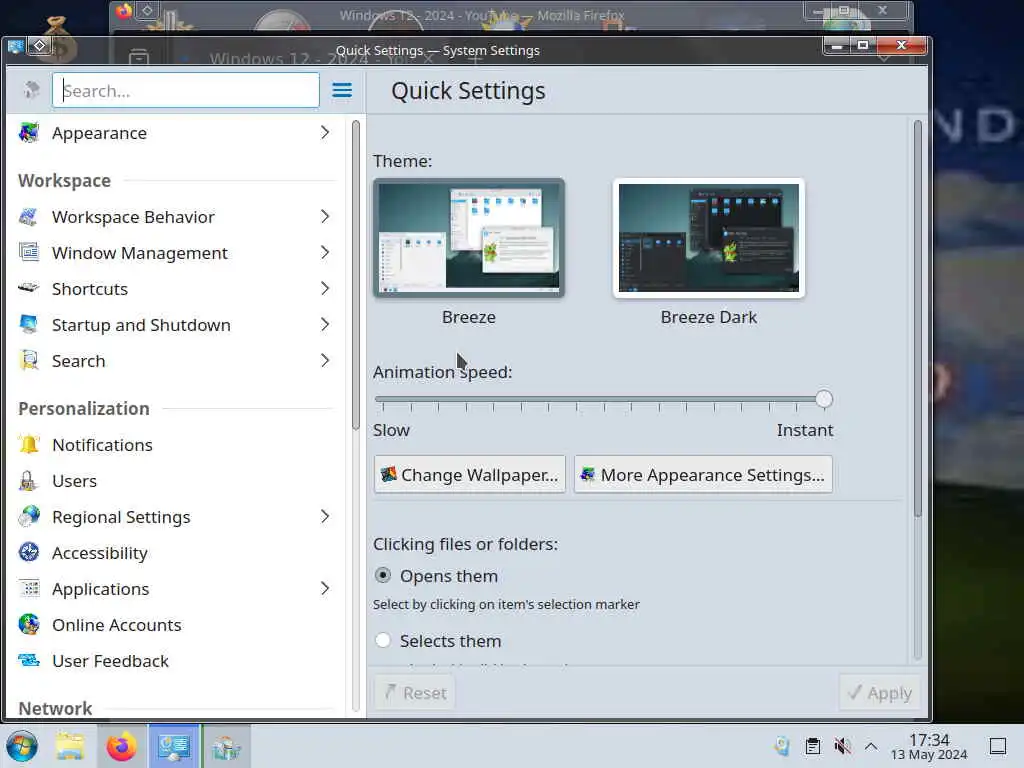The height and width of the screenshot is (768, 1024).
Task: Choose the Breeze theme thumbnail
Action: 469,238
